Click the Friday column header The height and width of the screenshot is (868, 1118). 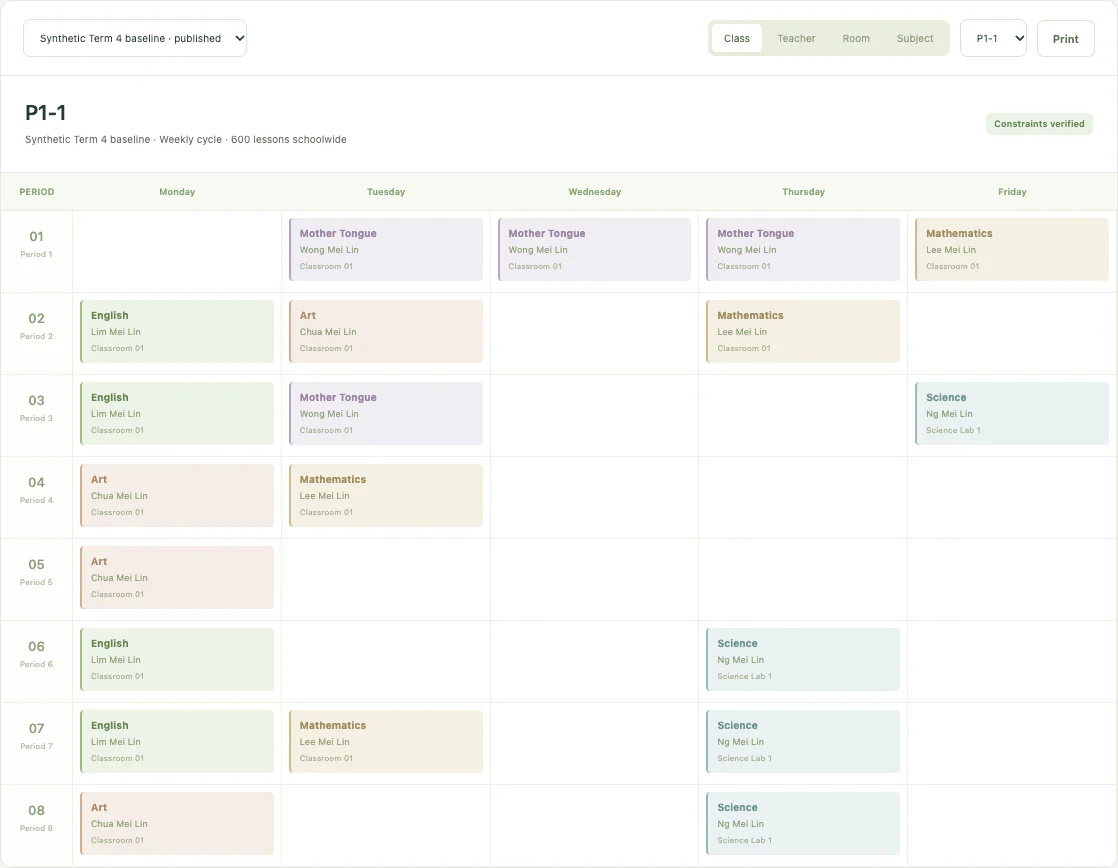1012,192
